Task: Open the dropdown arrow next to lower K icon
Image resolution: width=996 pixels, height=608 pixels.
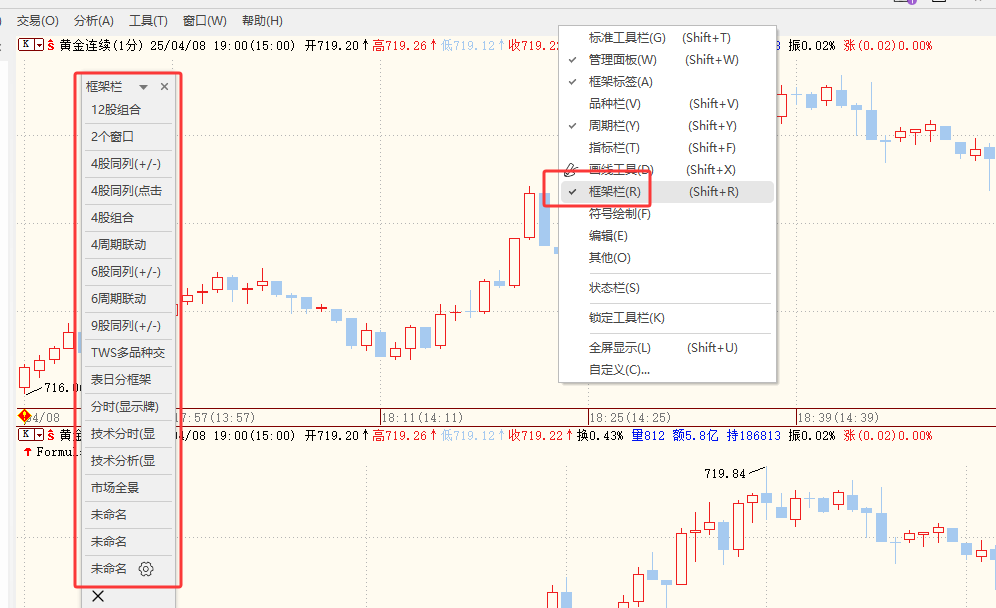Action: coord(39,435)
